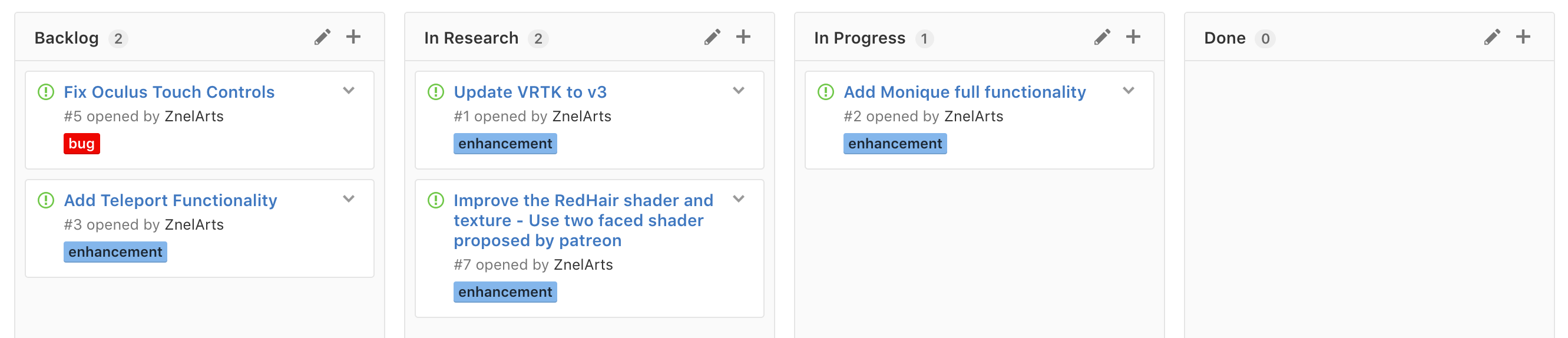The image size is (1568, 338).
Task: Open the Fix Oculus Touch Controls issue
Action: [169, 92]
